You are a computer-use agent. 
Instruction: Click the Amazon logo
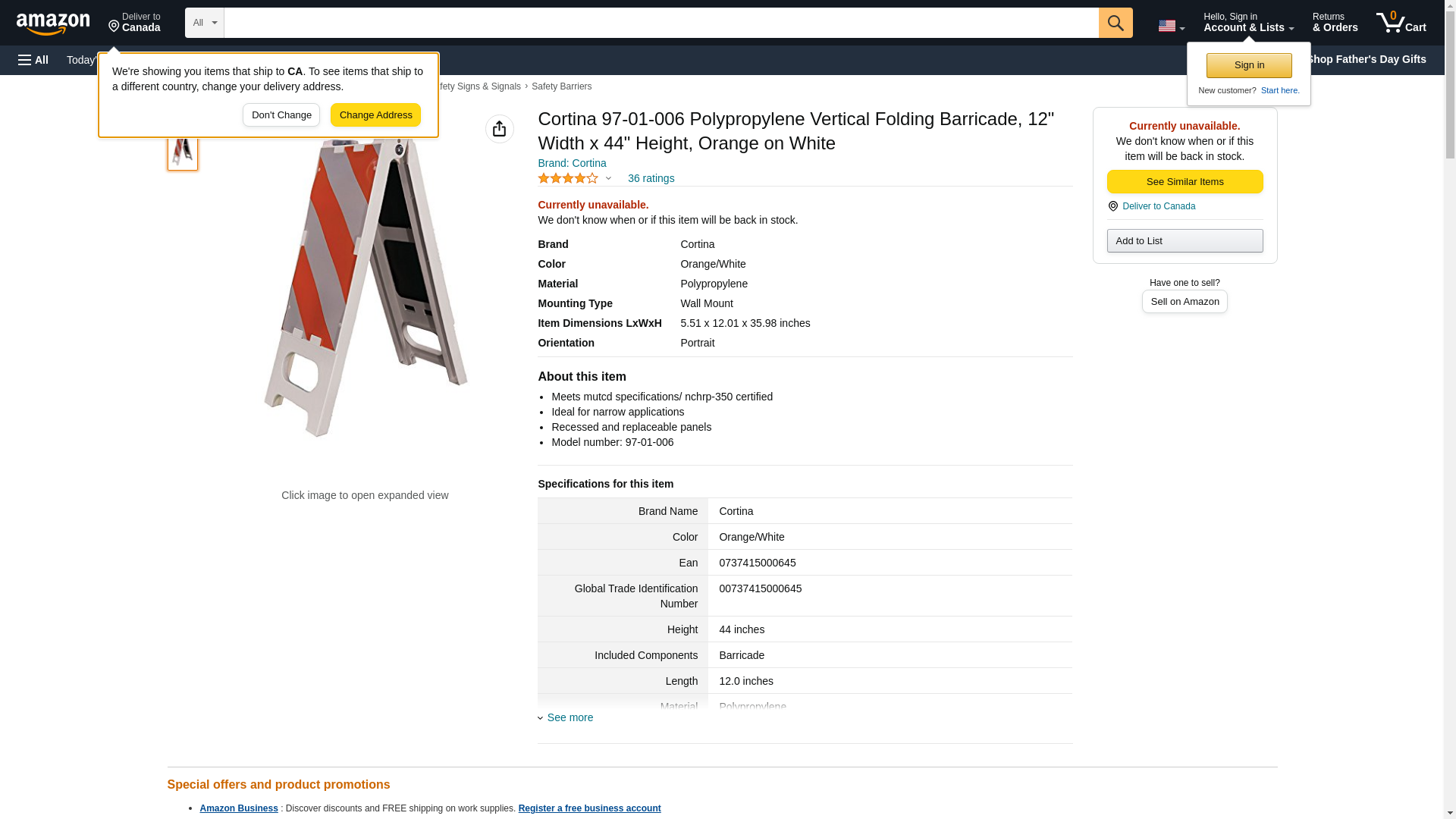pos(53,24)
